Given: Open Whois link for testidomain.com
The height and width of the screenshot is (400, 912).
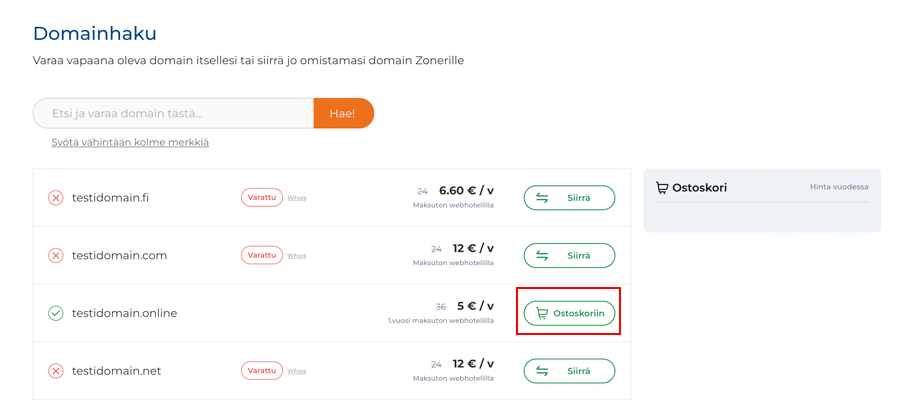Looking at the screenshot, I should point(297,256).
